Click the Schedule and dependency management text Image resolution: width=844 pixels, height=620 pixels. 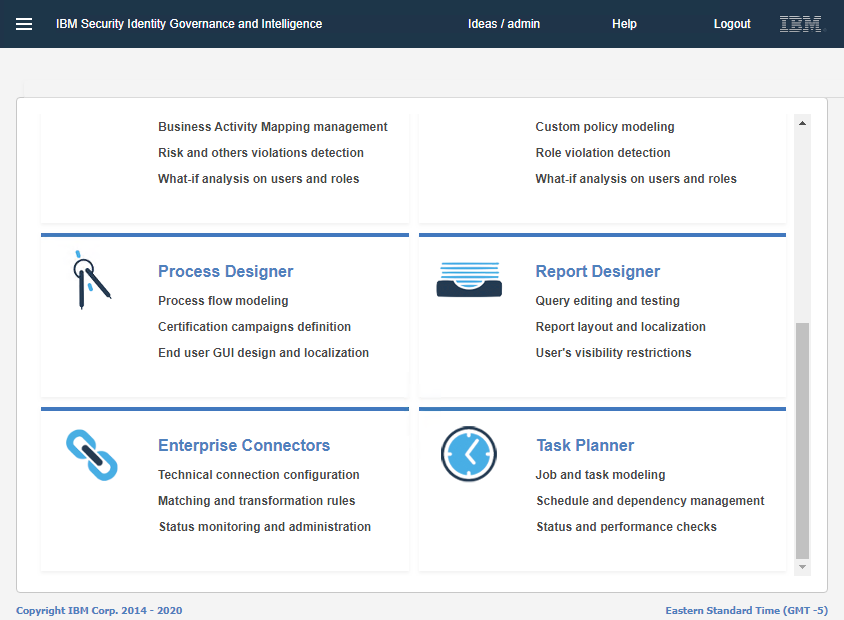[650, 501]
